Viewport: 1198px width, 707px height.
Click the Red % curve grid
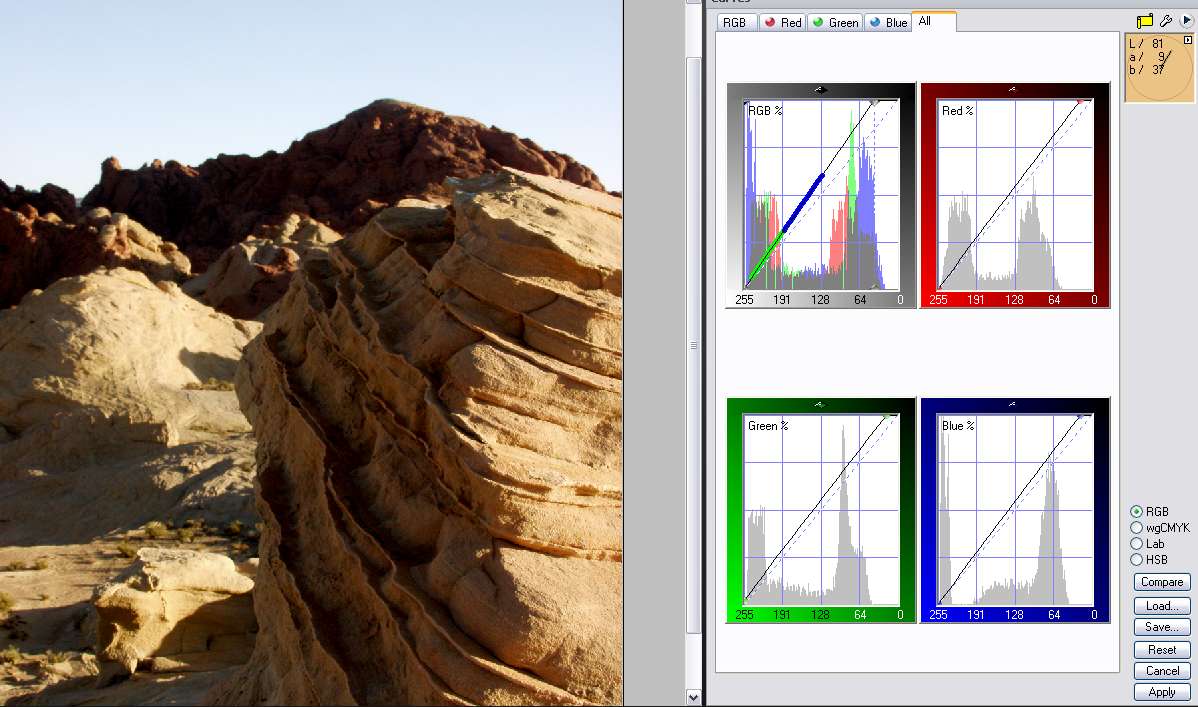pyautogui.click(x=1015, y=195)
